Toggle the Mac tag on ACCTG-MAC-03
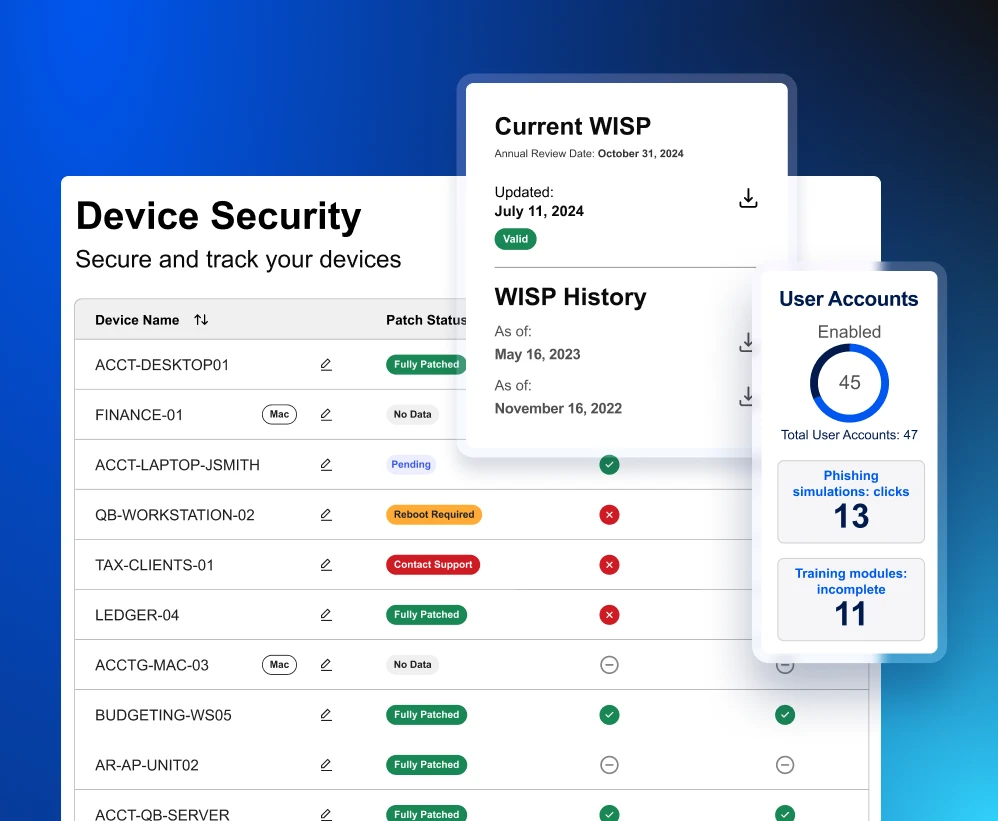 tap(279, 664)
